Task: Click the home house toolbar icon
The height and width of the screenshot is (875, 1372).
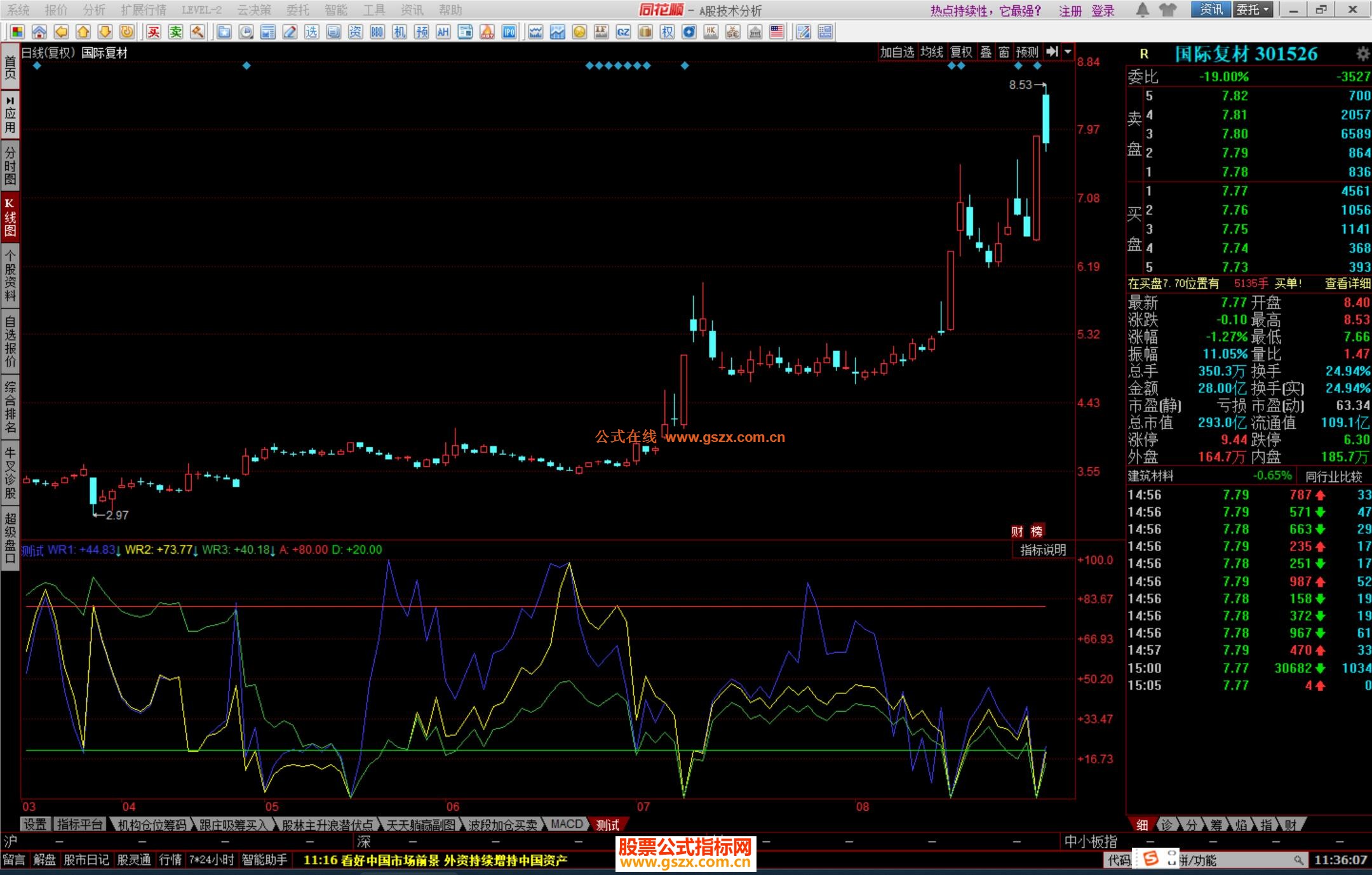Action: (39, 32)
